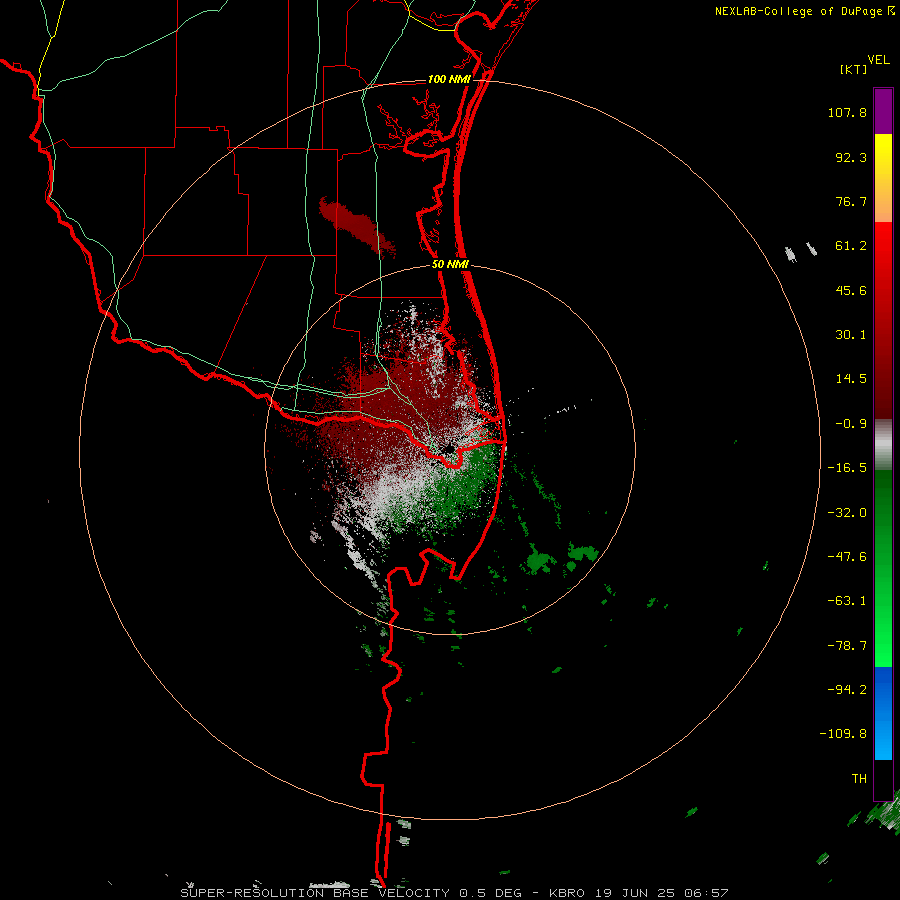Click the 76.7 velocity scale value
900x900 pixels.
[x=851, y=201]
